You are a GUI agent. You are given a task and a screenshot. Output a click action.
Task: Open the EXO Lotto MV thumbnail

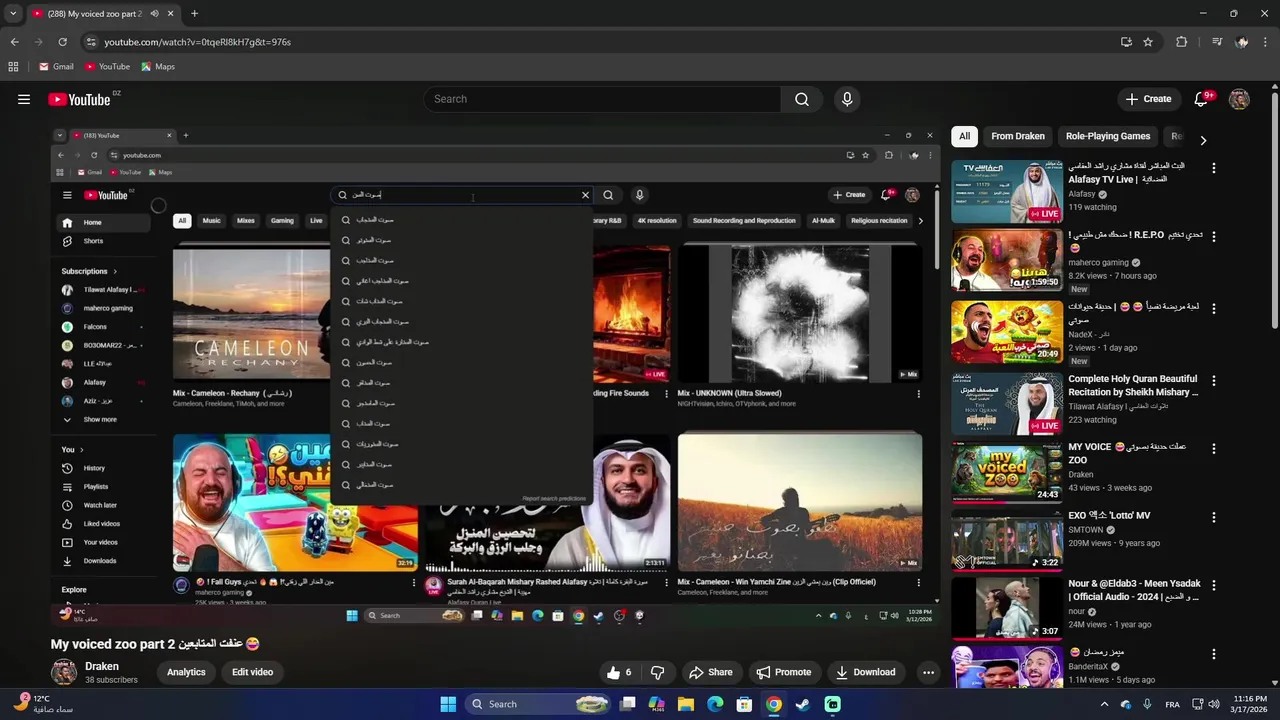(1006, 543)
